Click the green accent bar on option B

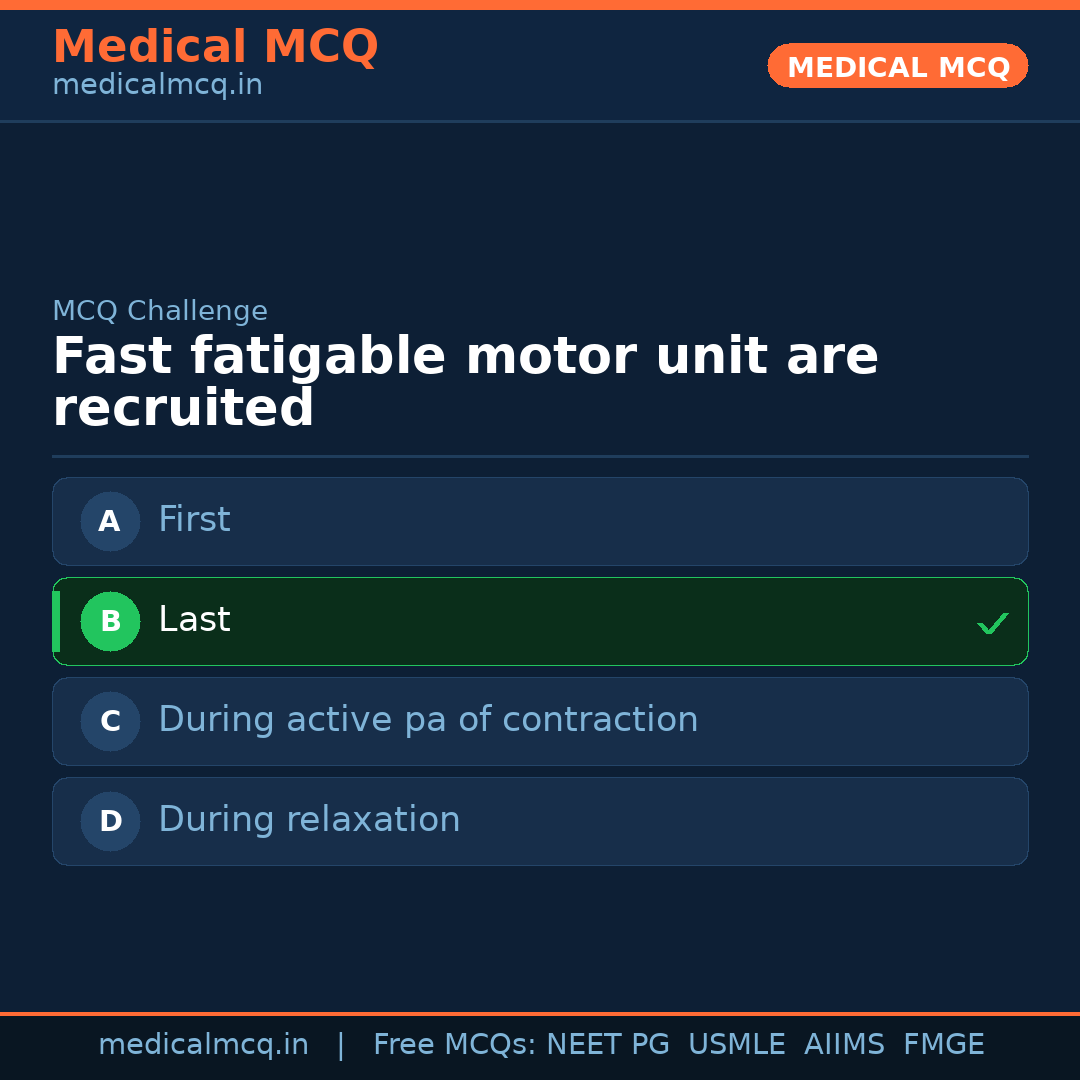click(56, 621)
